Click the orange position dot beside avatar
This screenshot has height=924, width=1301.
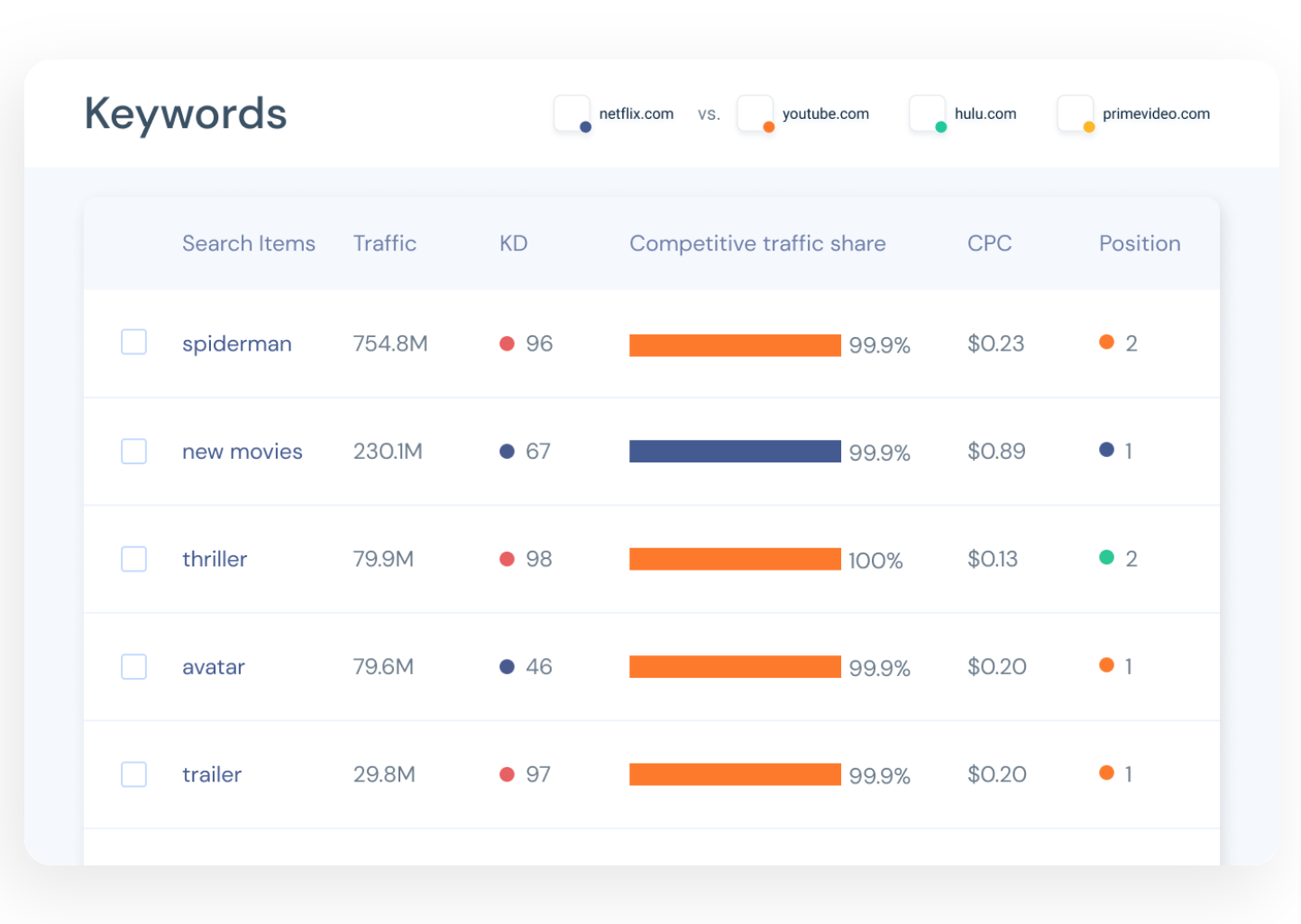1107,665
